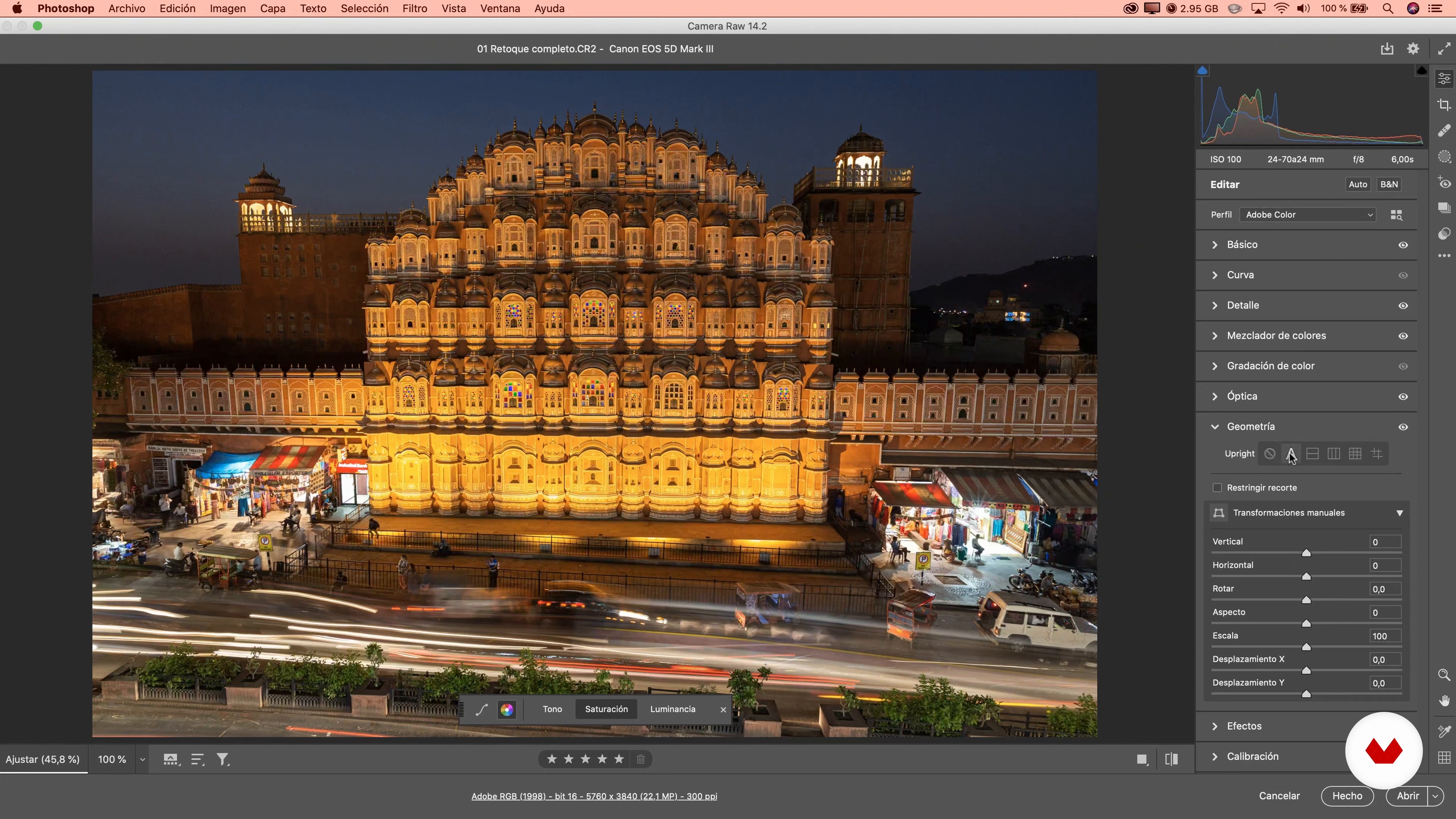The width and height of the screenshot is (1456, 819).
Task: Open the Snapshots panel icon
Action: click(x=1444, y=208)
